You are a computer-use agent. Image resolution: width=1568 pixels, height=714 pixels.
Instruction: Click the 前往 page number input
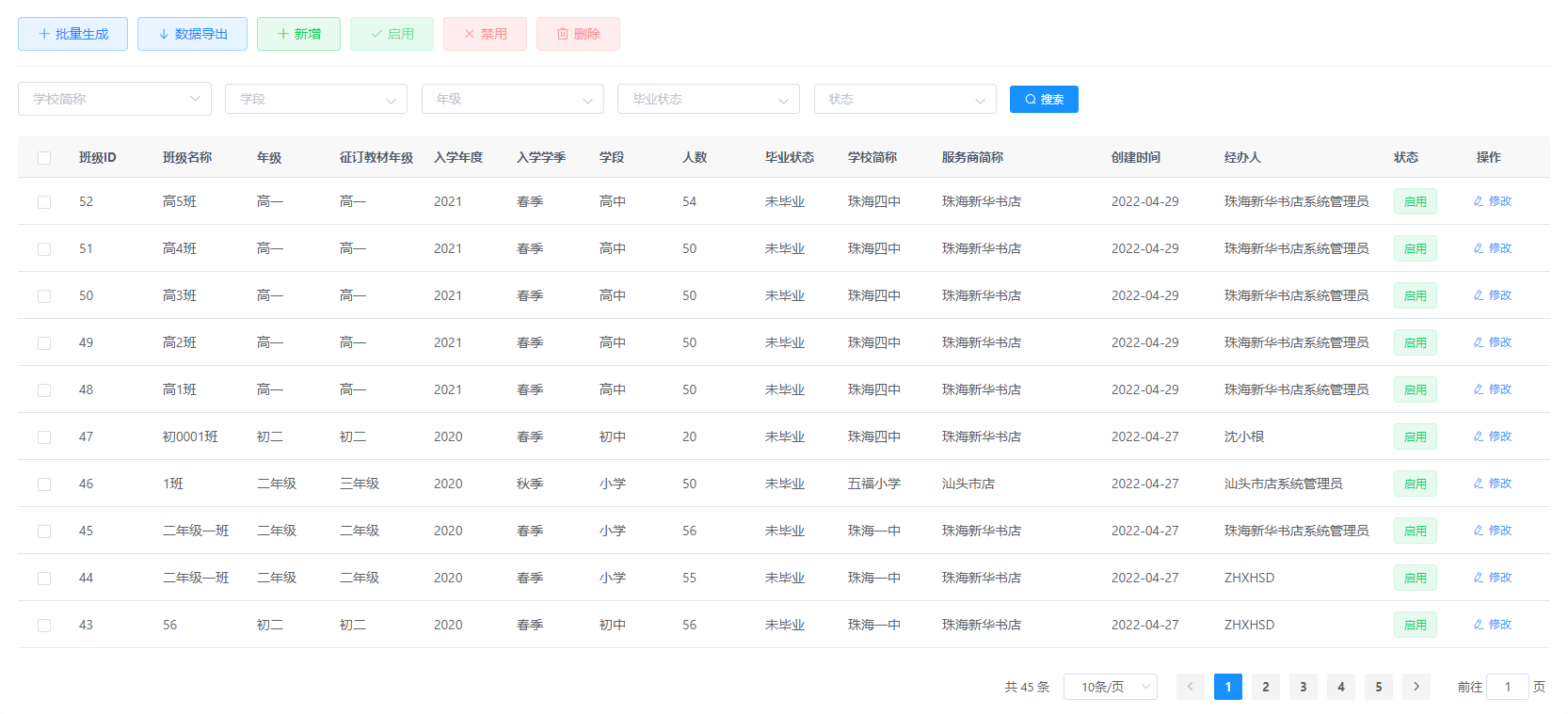pyautogui.click(x=1508, y=687)
